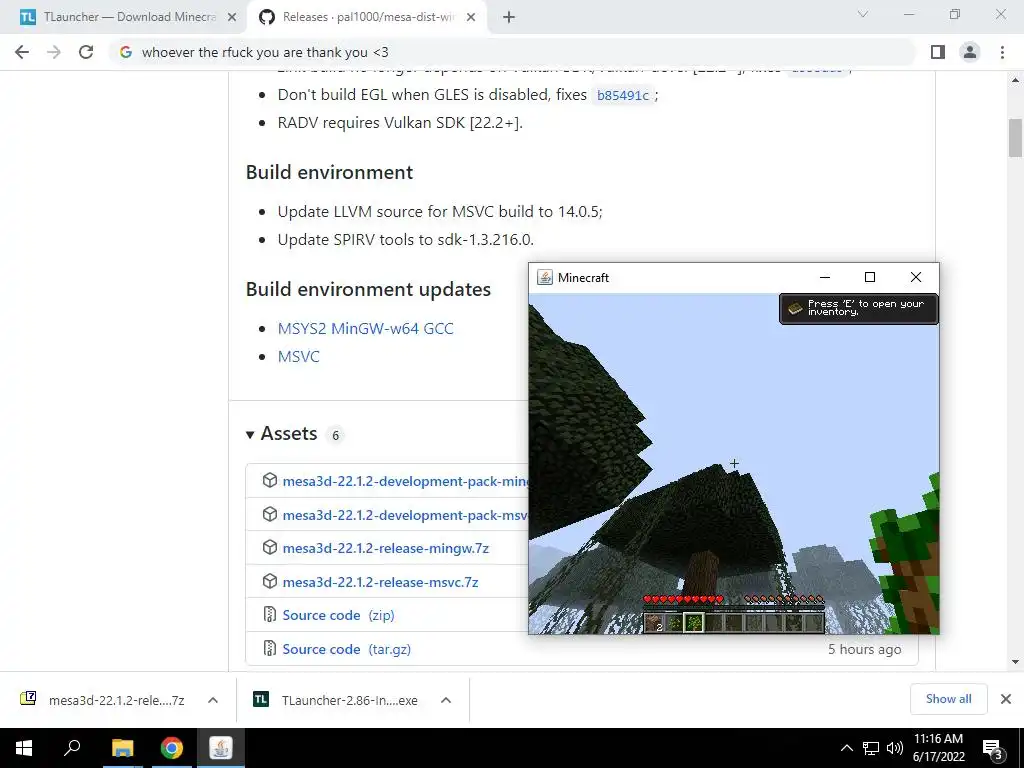This screenshot has height=768, width=1024.
Task: Show all downloads
Action: pyautogui.click(x=948, y=699)
